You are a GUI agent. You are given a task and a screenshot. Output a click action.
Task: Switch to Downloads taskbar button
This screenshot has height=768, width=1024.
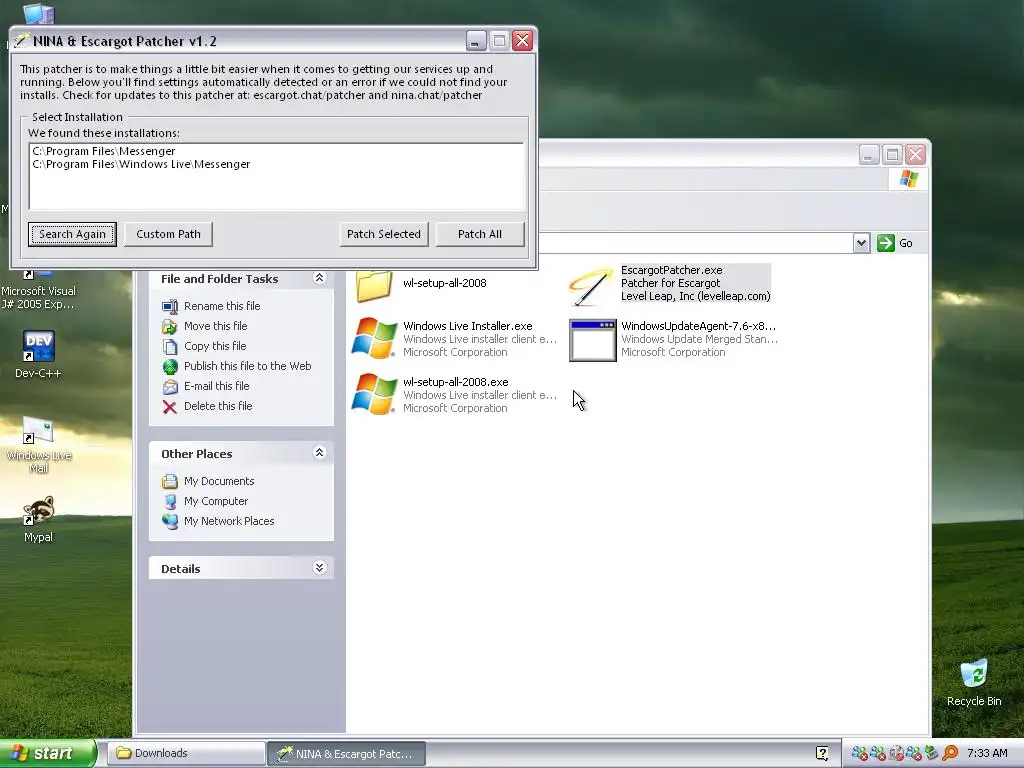pyautogui.click(x=186, y=754)
